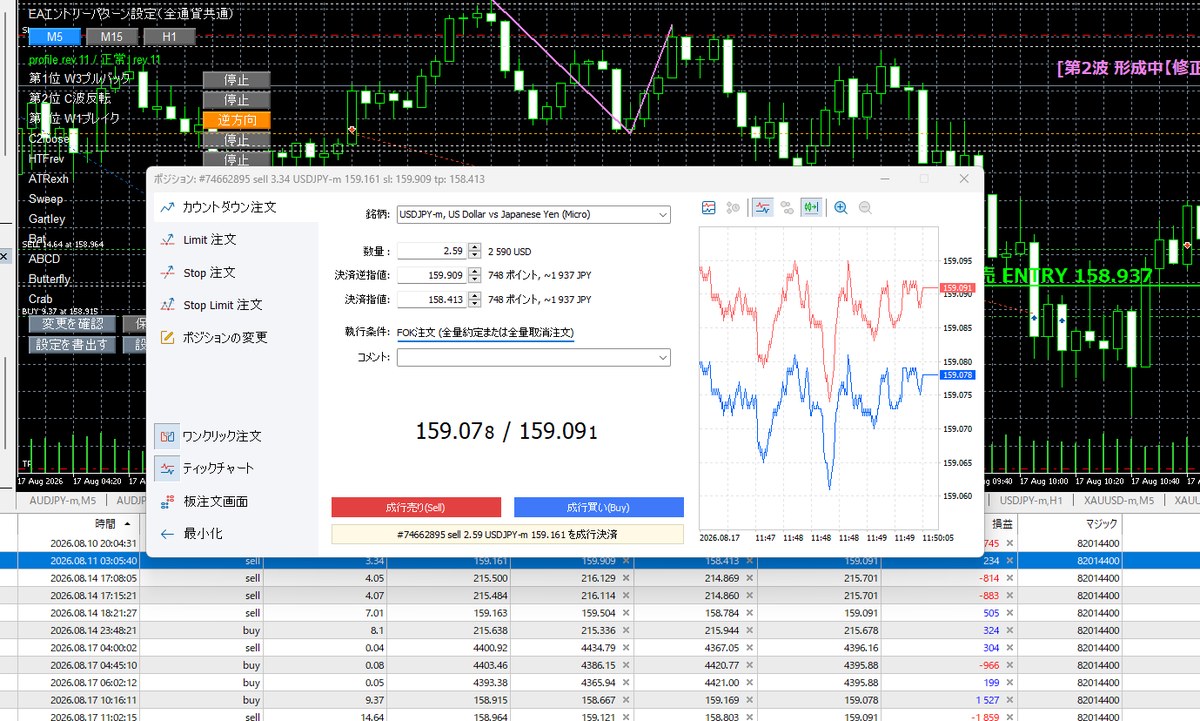Click 設定を書出す button
Viewport: 1200px width, 721px height.
[73, 345]
